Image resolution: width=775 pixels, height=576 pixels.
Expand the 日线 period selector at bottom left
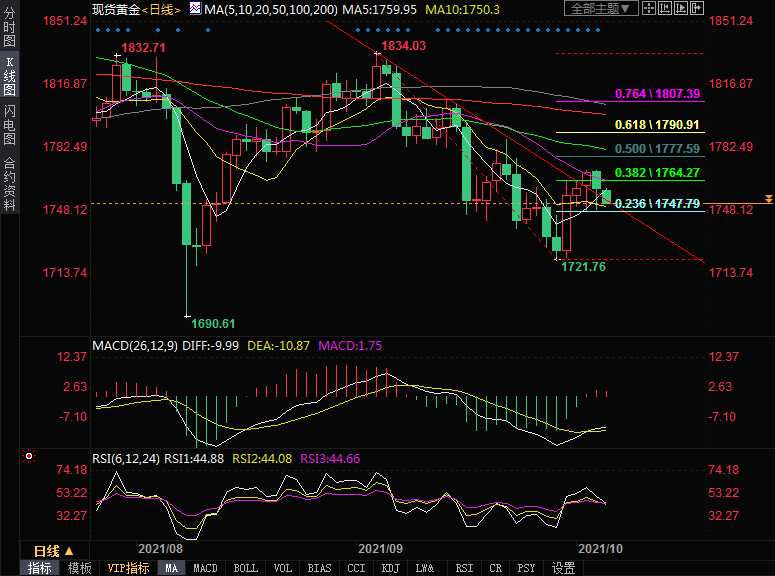click(x=54, y=551)
